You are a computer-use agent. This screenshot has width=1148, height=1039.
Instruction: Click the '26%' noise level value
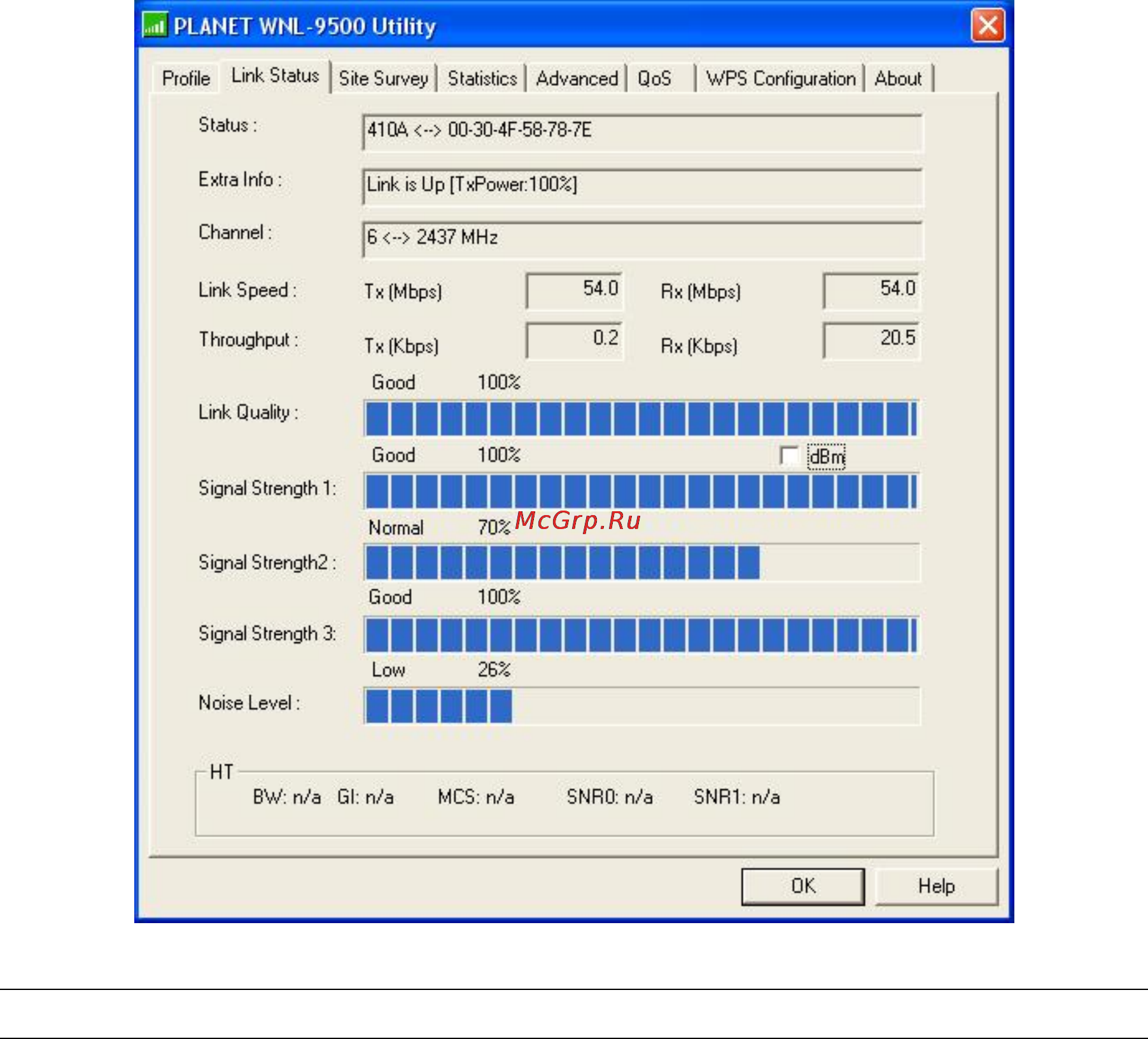[494, 670]
